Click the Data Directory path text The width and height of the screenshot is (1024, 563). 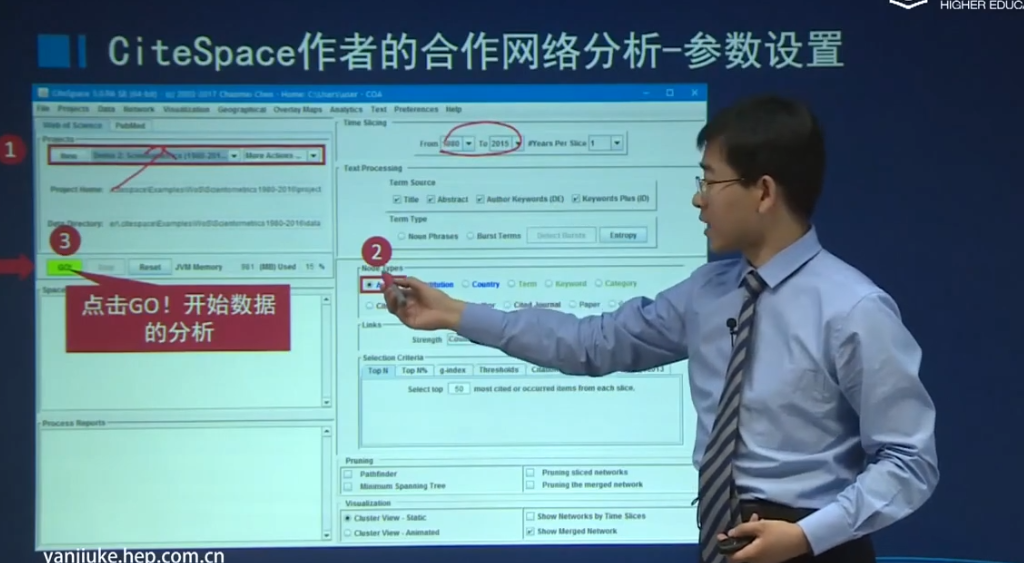[215, 223]
